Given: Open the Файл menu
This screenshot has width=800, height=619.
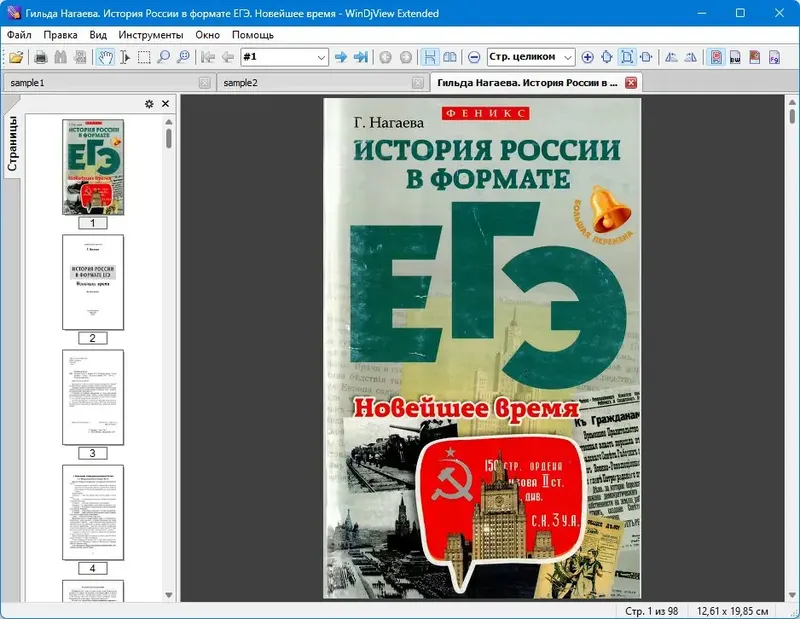Looking at the screenshot, I should [x=19, y=35].
